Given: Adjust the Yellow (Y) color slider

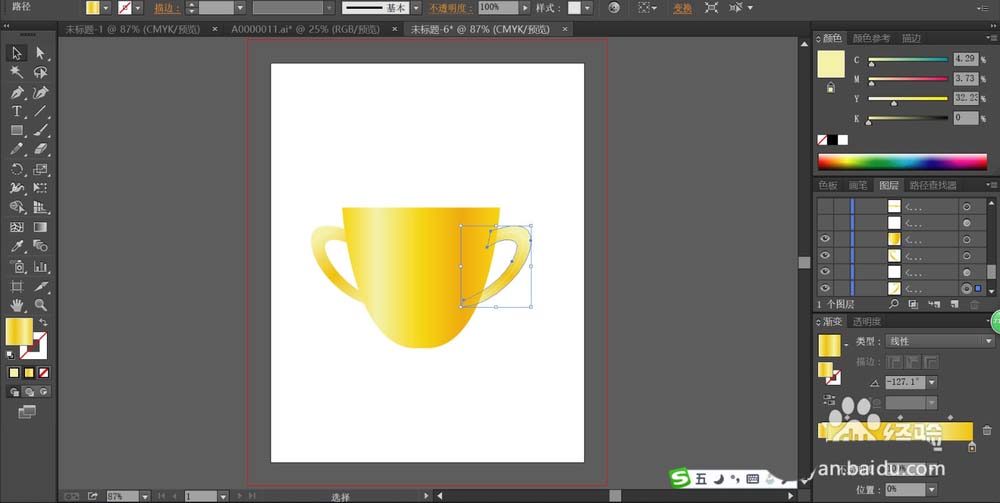Looking at the screenshot, I should (893, 102).
